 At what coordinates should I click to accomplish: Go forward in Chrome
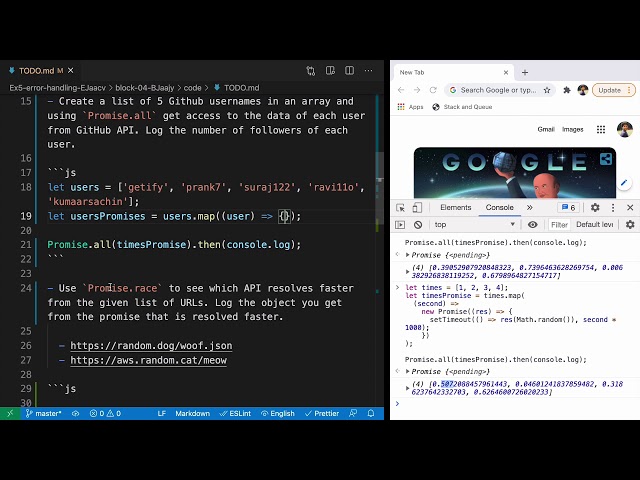click(x=417, y=90)
